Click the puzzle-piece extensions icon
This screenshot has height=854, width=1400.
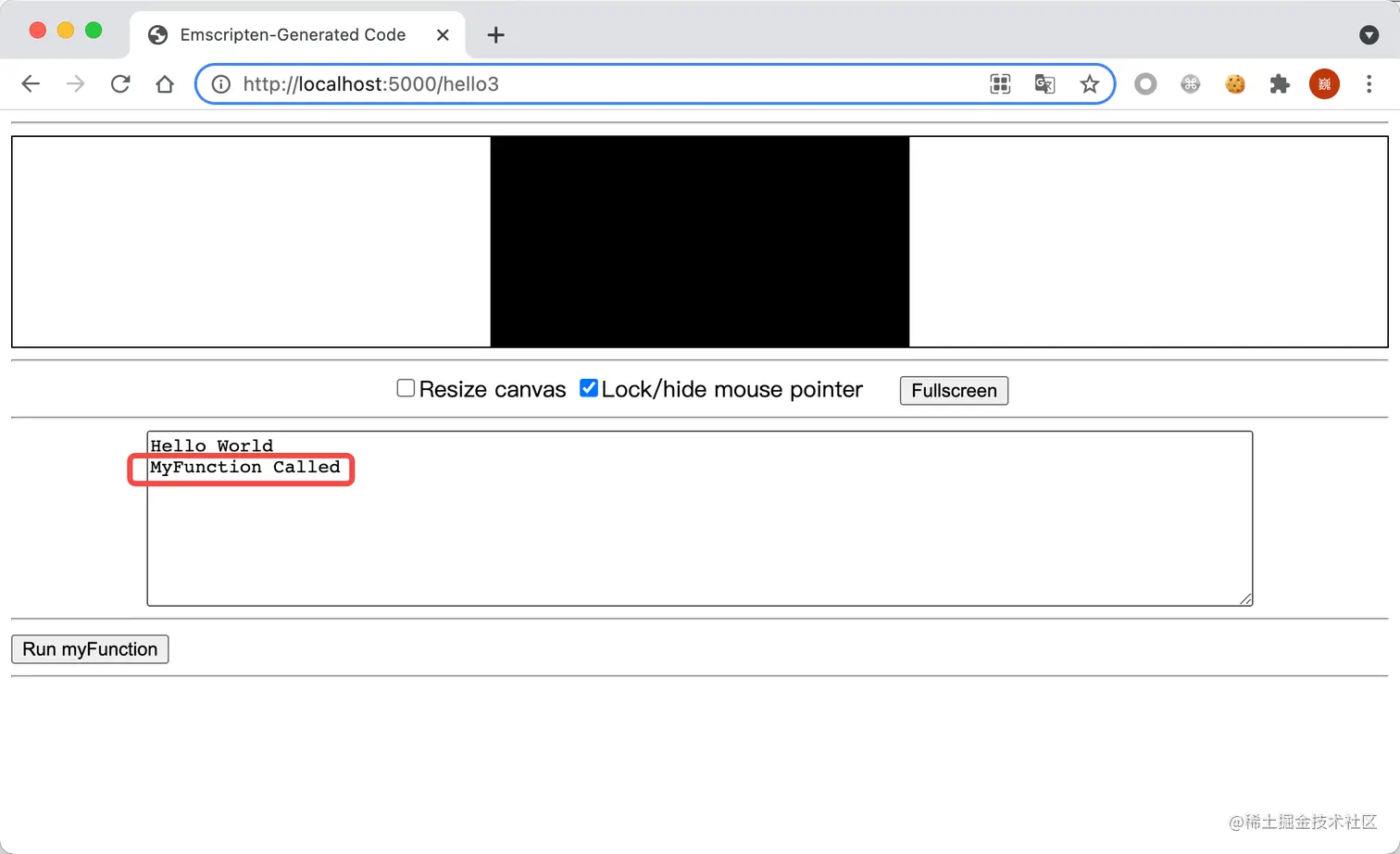[1279, 83]
